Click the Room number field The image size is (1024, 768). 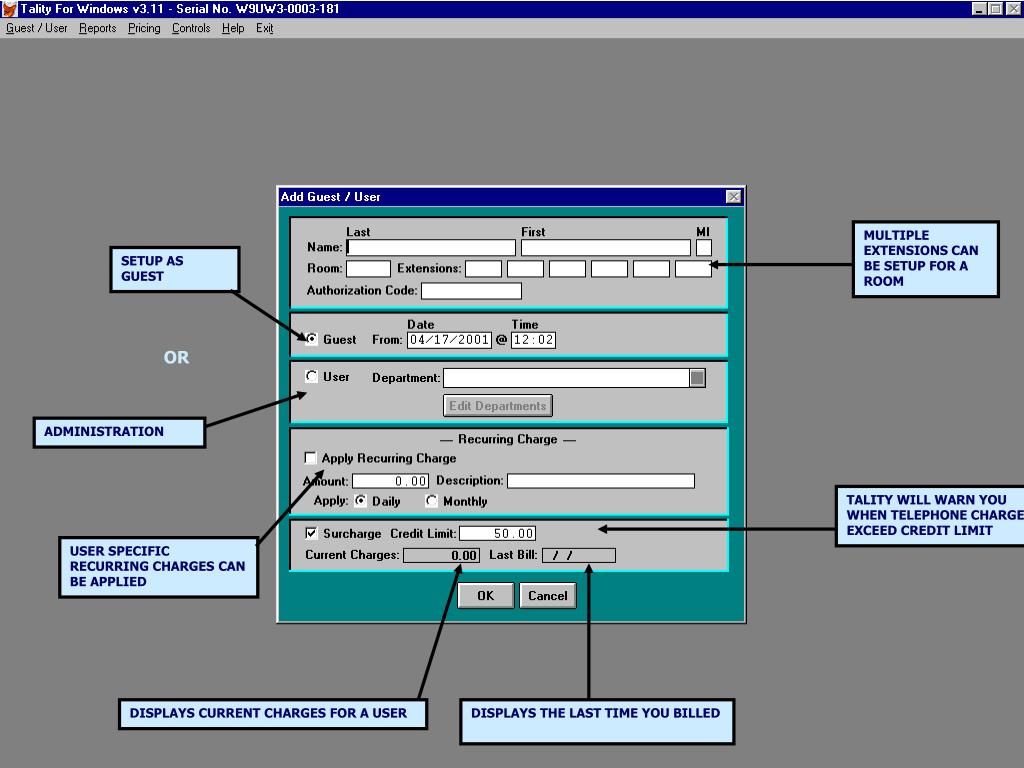pyautogui.click(x=368, y=268)
